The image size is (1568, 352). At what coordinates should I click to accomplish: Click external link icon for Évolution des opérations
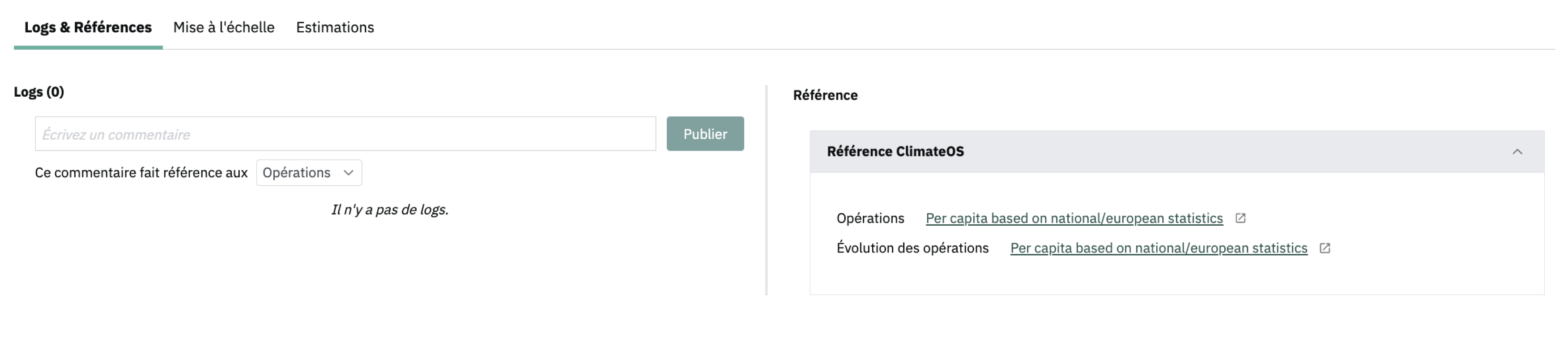pos(1325,248)
